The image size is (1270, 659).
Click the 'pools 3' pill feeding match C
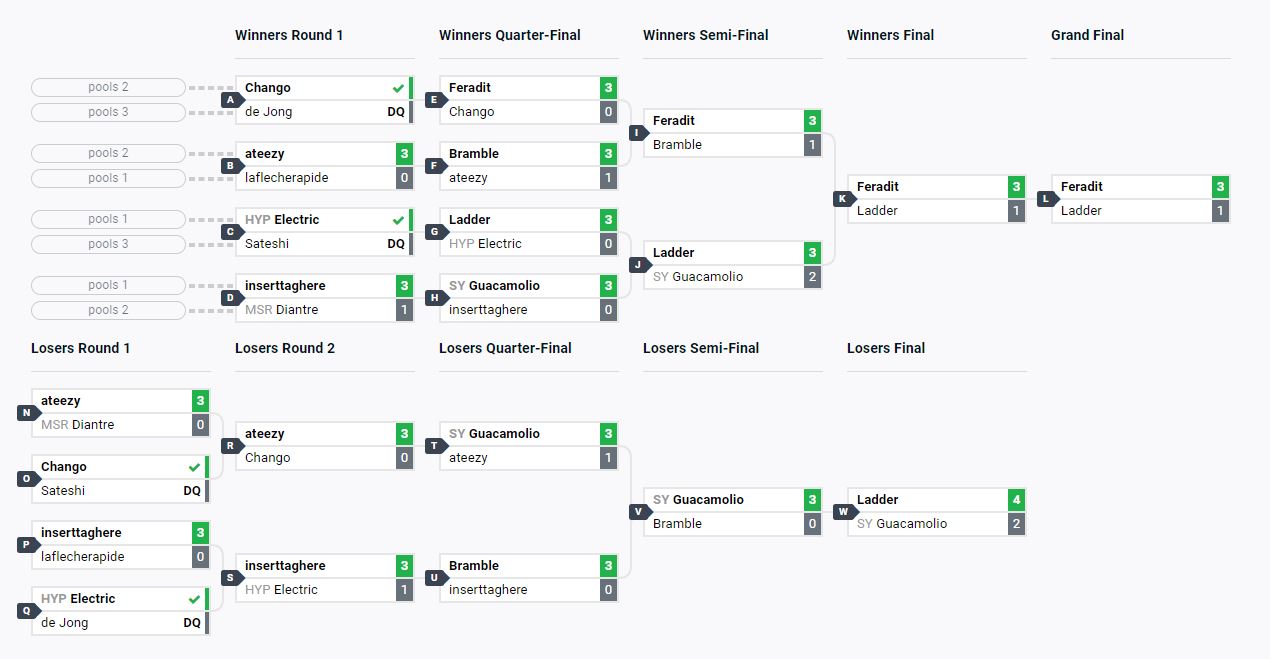click(108, 244)
